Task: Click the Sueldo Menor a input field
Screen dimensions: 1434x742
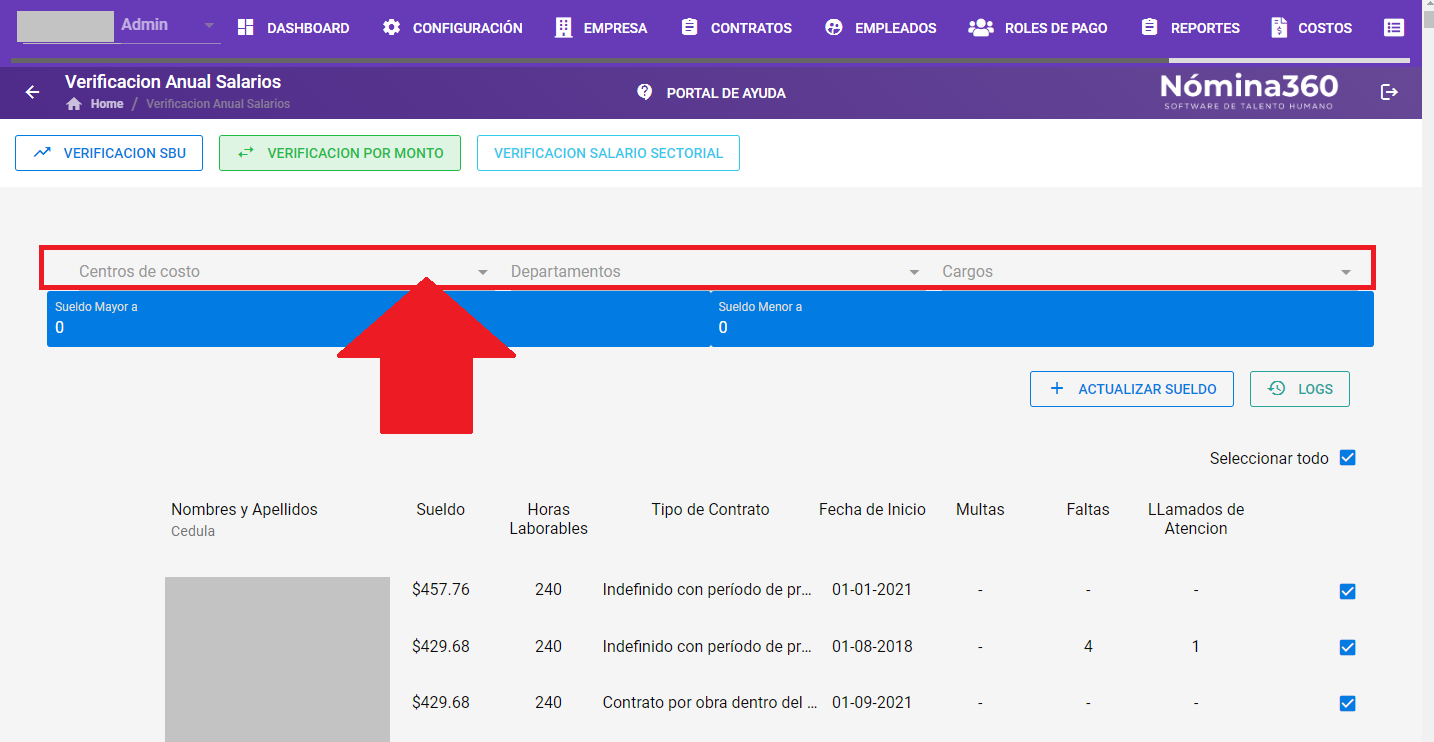Action: (x=1043, y=319)
